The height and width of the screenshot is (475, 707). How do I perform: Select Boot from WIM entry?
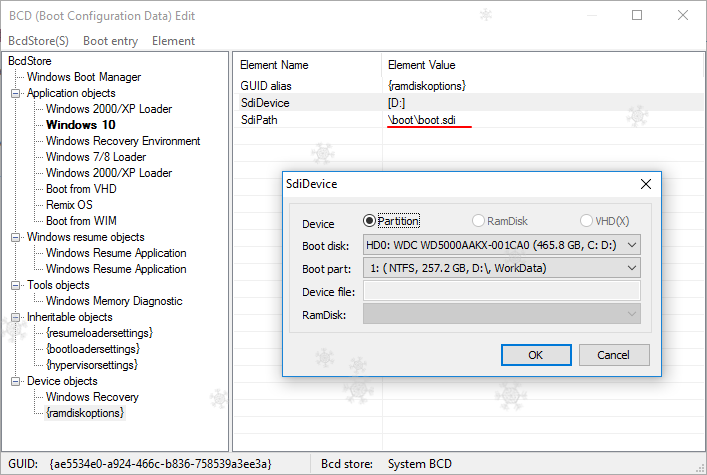click(x=81, y=221)
